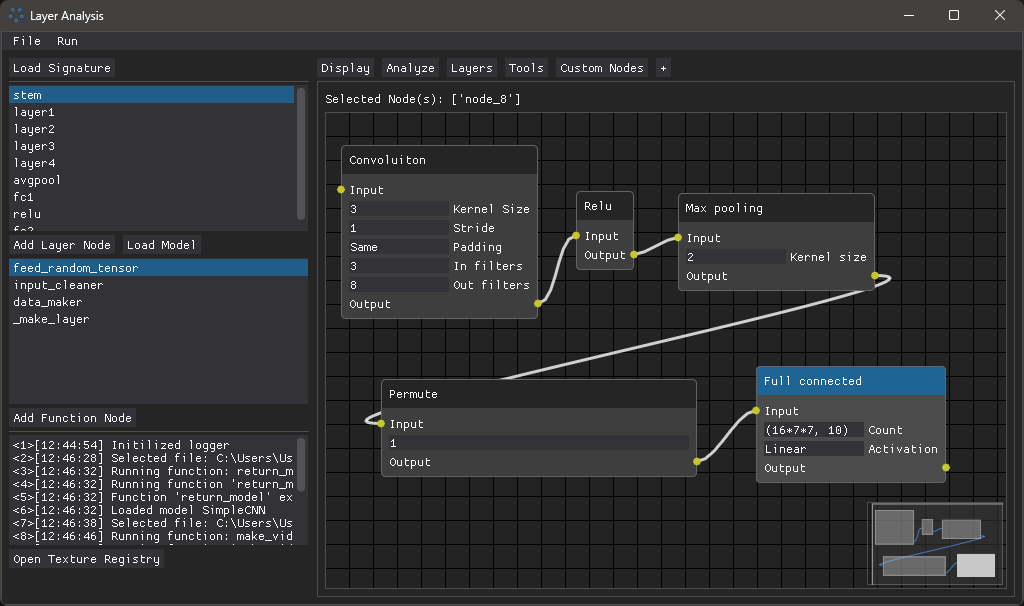
Task: Click the Convolution node's Output connector
Action: click(x=539, y=304)
